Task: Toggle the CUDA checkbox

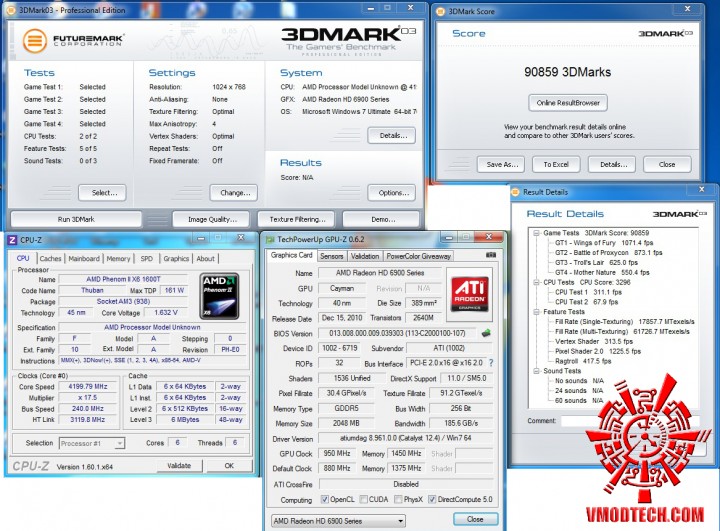Action: (x=364, y=499)
